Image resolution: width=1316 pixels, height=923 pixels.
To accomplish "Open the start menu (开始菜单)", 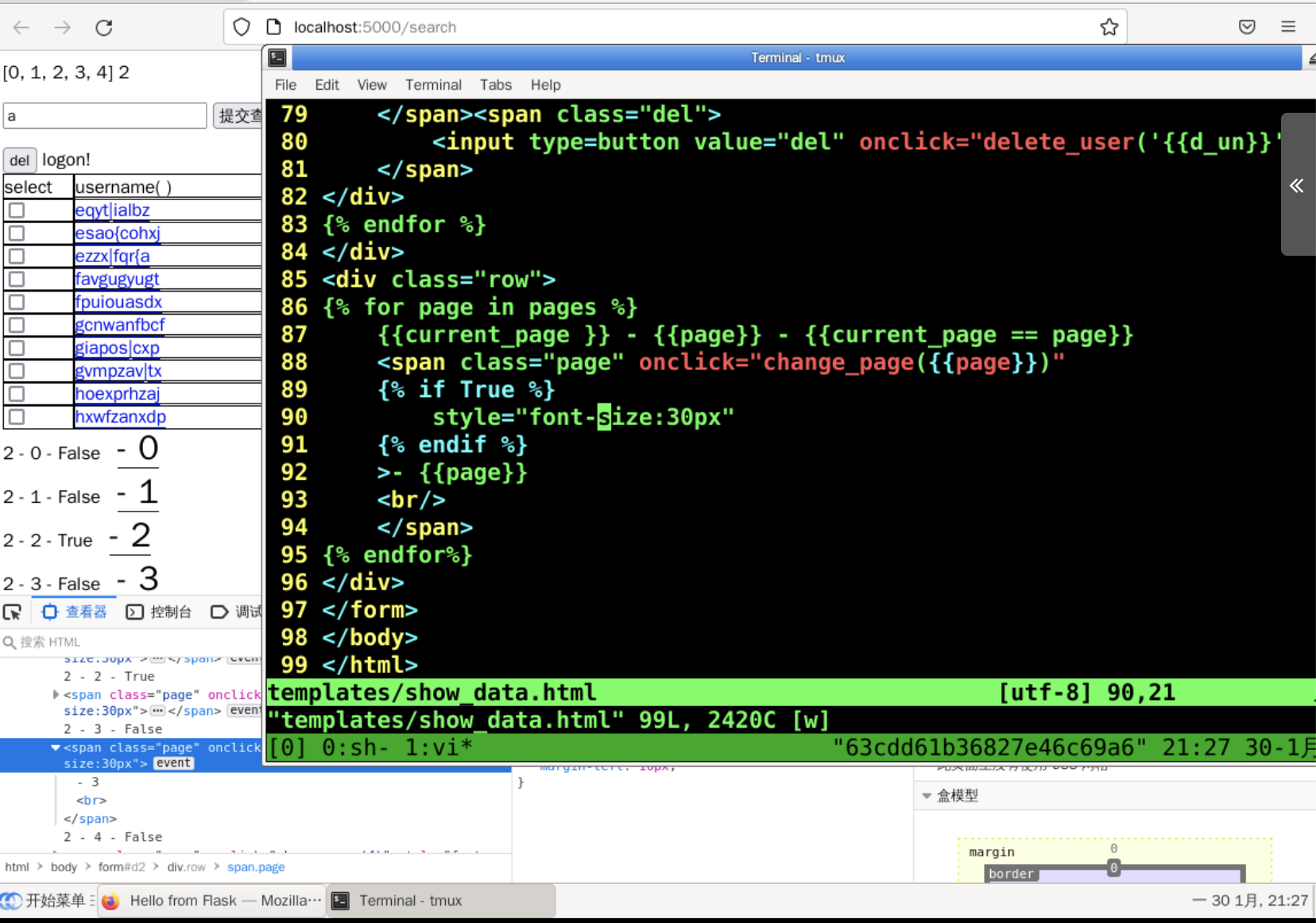I will (48, 901).
